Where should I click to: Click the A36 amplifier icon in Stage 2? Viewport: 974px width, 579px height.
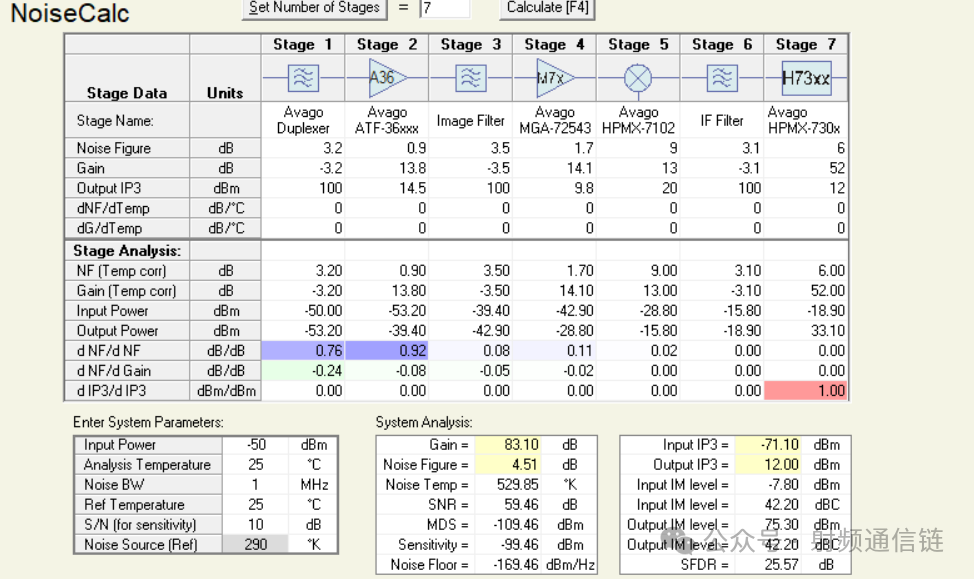click(x=387, y=78)
